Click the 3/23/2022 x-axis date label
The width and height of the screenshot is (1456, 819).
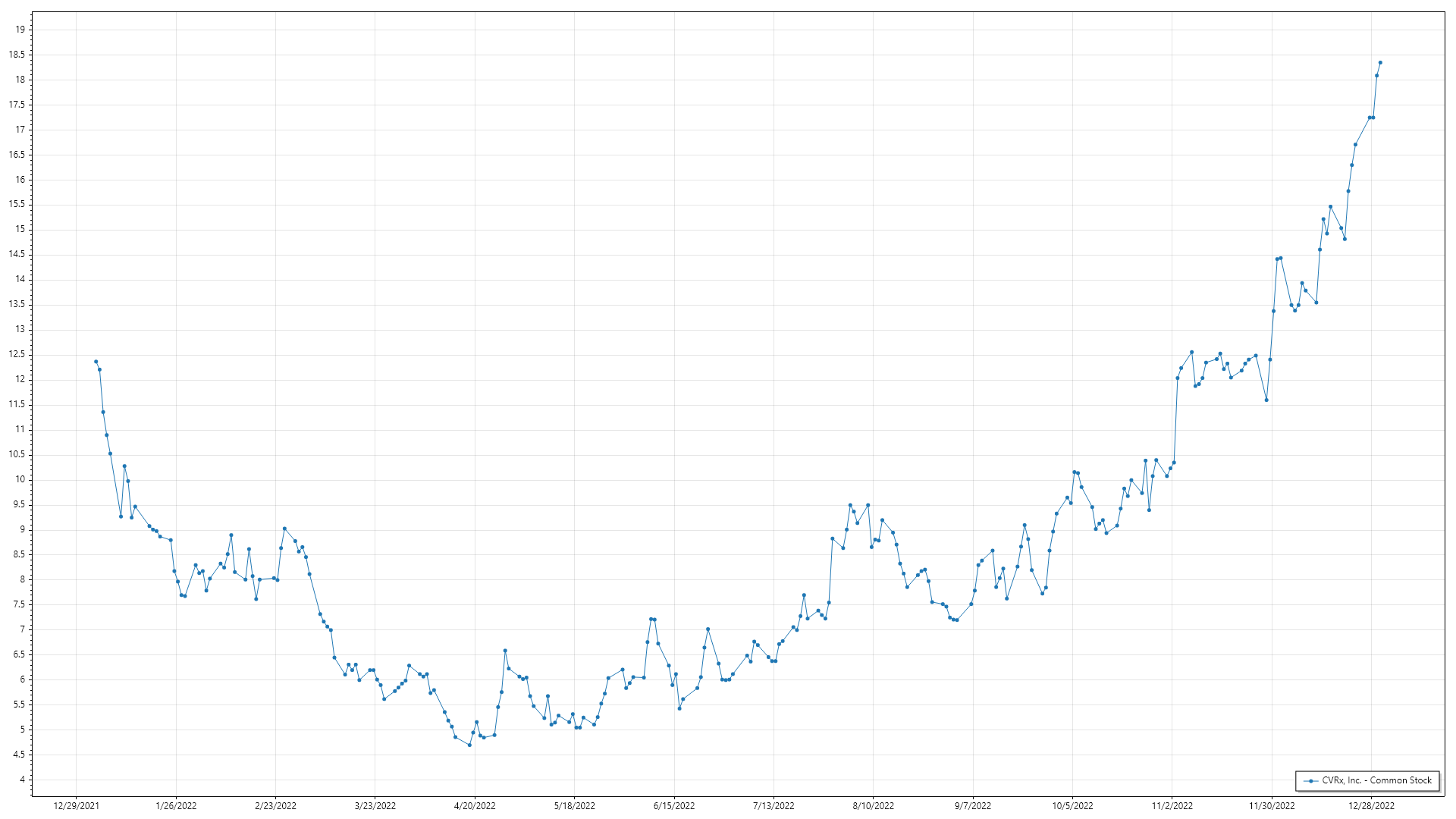click(375, 806)
